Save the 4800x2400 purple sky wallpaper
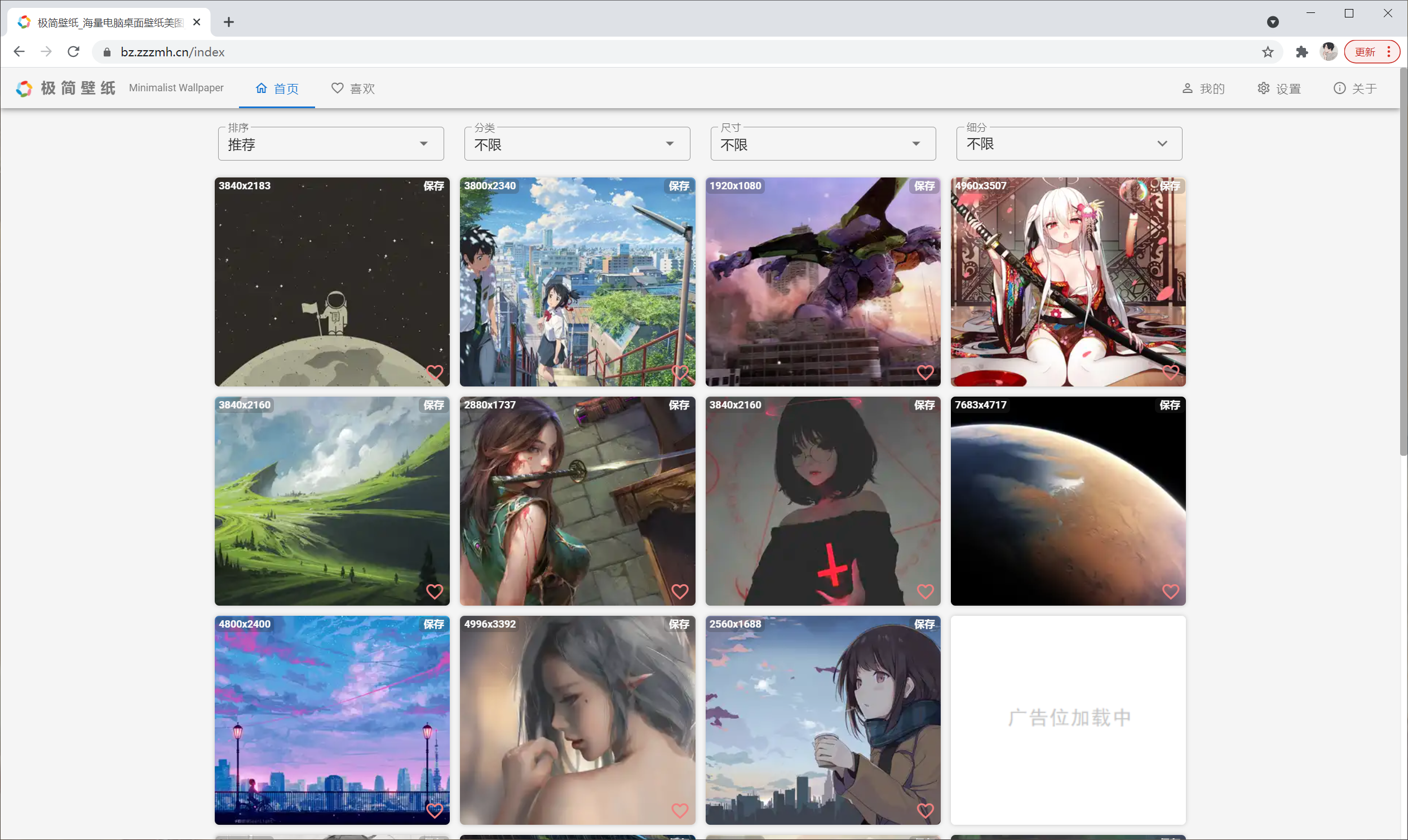This screenshot has width=1408, height=840. (x=433, y=624)
